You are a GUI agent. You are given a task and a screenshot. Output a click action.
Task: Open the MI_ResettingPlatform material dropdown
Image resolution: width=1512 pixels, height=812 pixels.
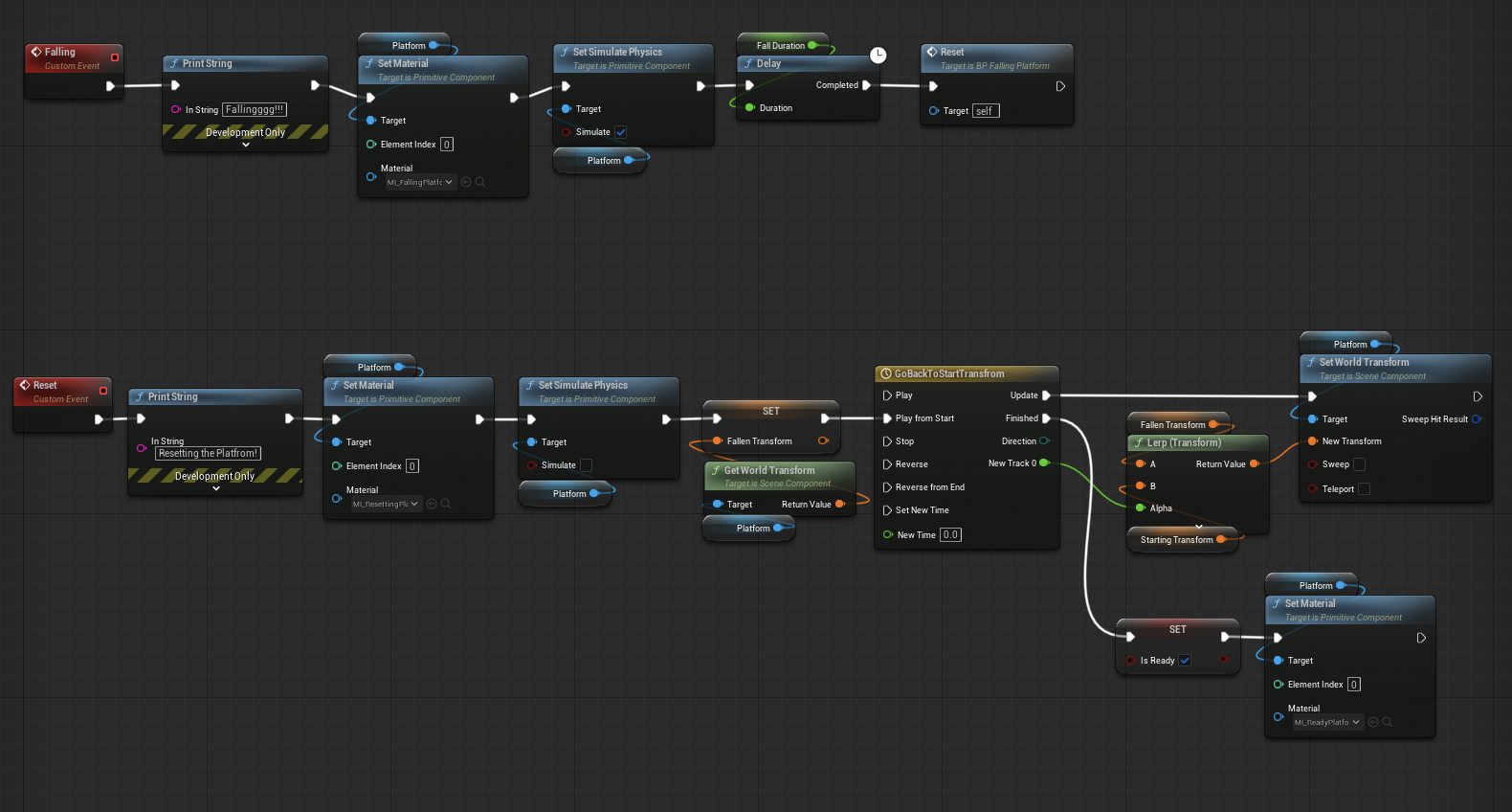click(386, 504)
